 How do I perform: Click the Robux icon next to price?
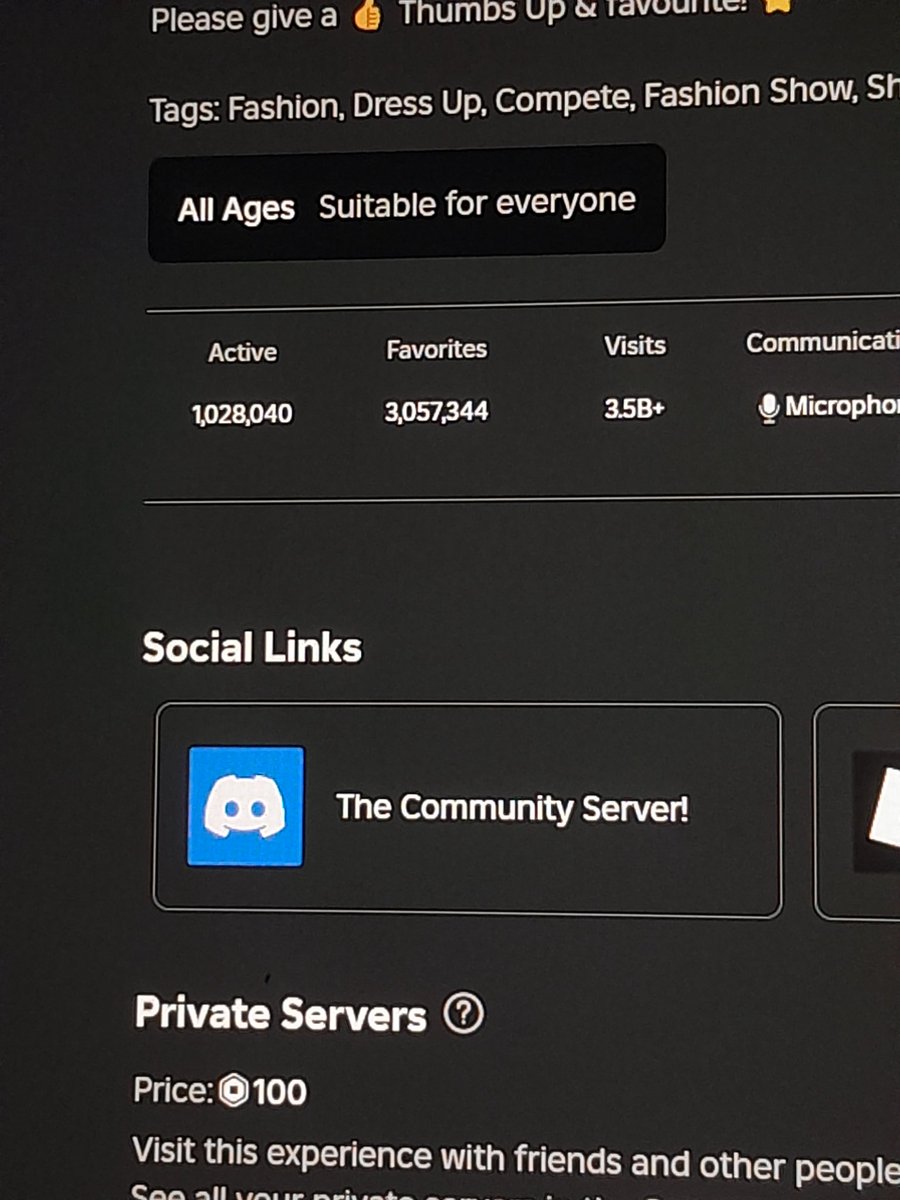pyautogui.click(x=233, y=1091)
